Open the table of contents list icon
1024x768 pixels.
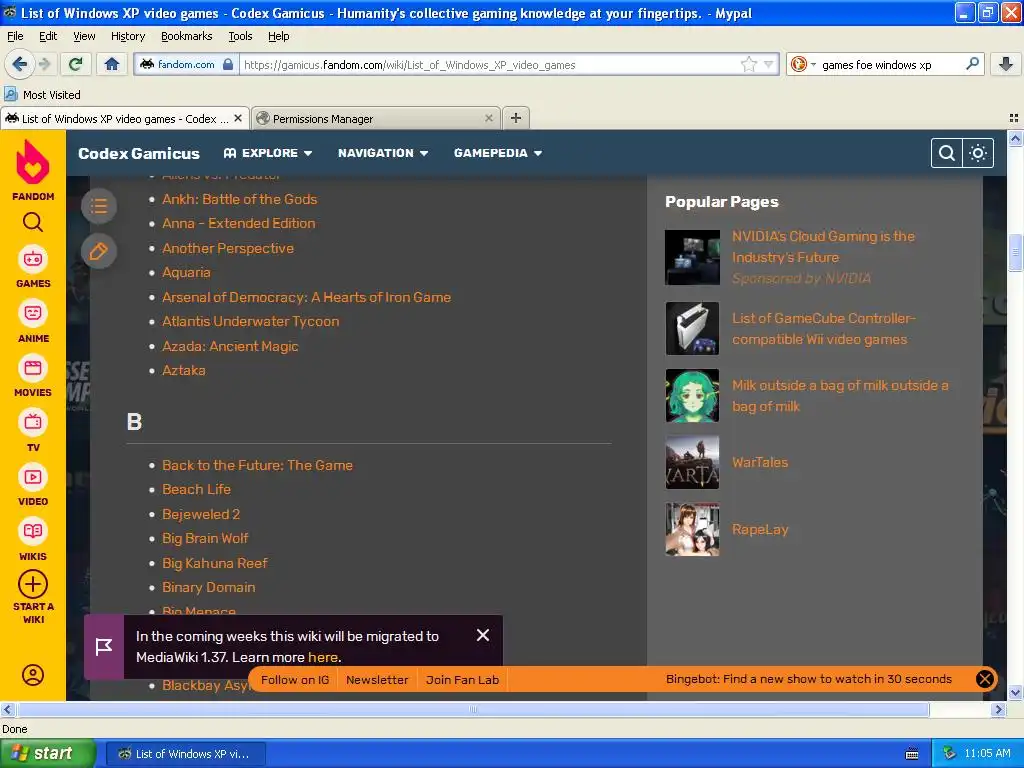(99, 206)
